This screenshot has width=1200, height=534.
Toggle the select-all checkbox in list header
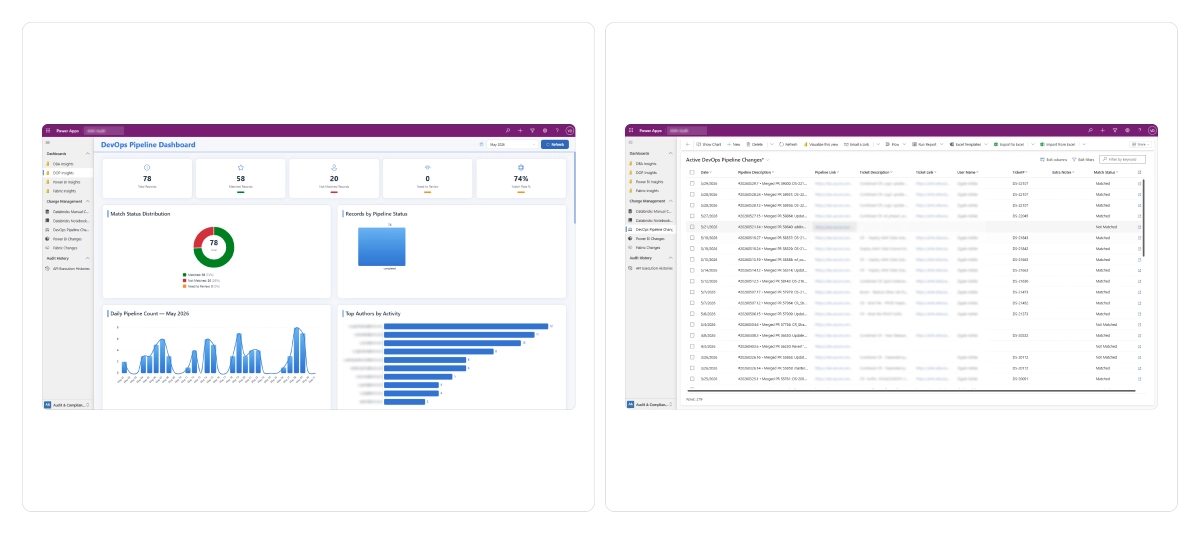[692, 172]
